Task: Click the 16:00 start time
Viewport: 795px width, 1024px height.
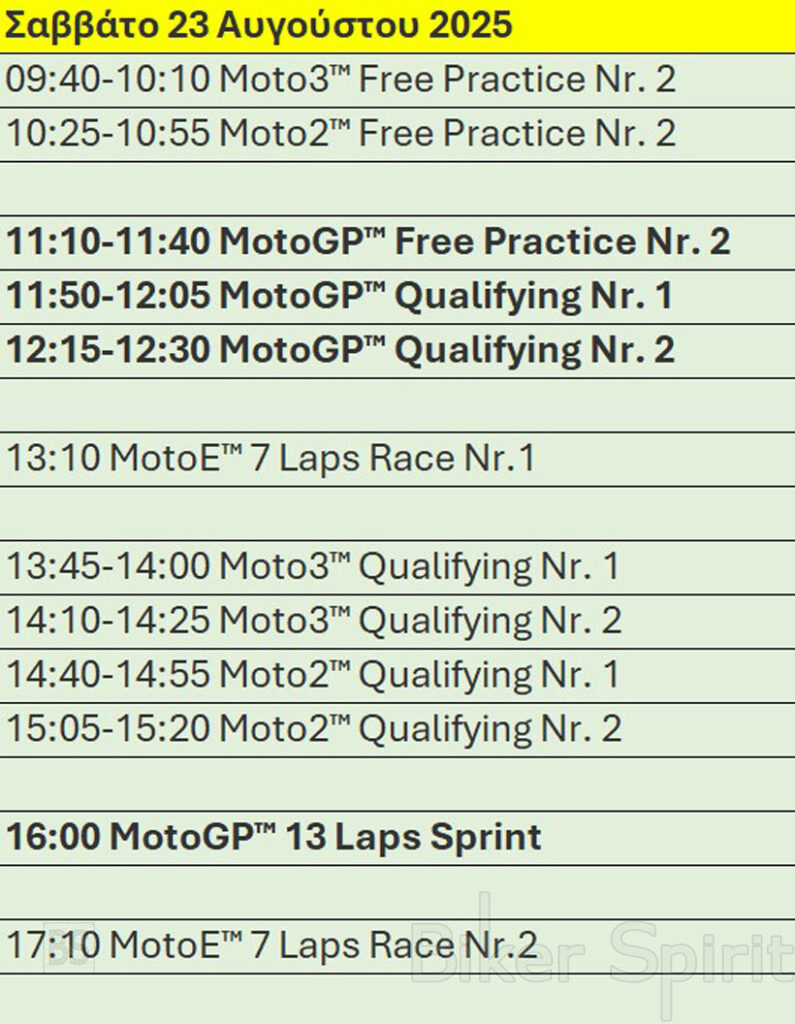Action: pyautogui.click(x=53, y=837)
